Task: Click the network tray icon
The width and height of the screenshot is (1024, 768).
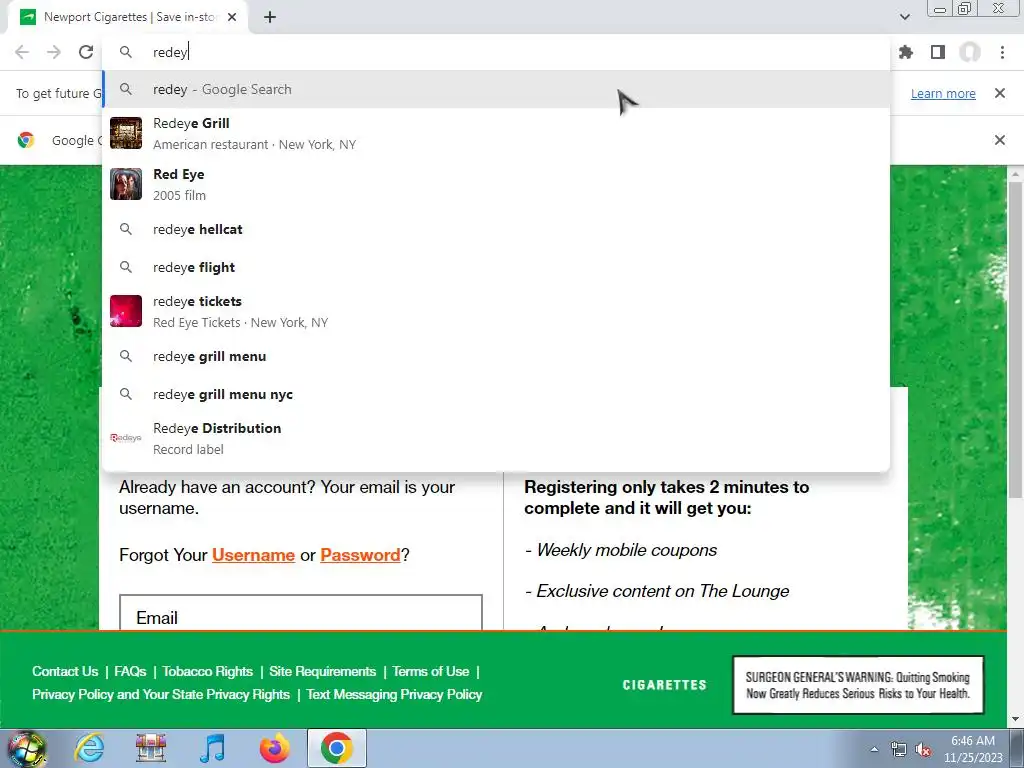Action: pyautogui.click(x=899, y=749)
